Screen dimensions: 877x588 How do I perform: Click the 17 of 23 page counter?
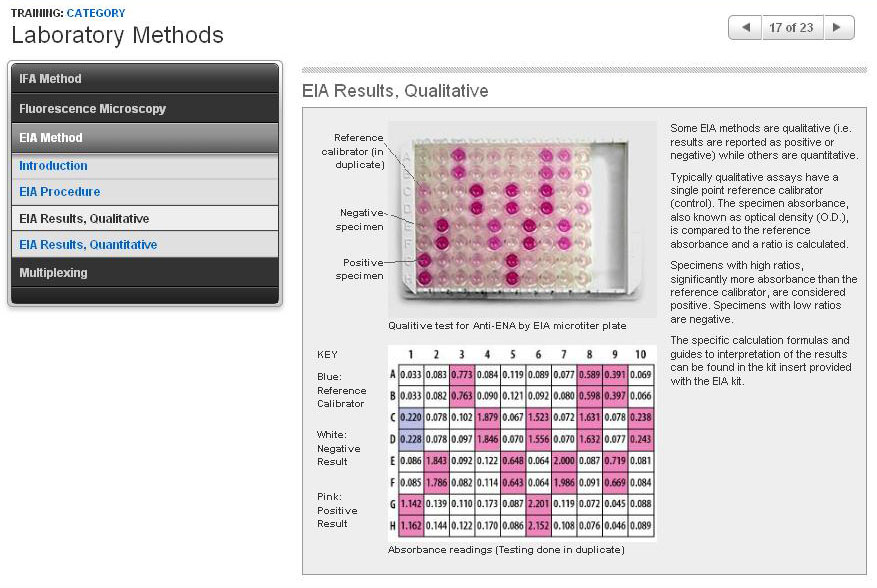pyautogui.click(x=791, y=28)
